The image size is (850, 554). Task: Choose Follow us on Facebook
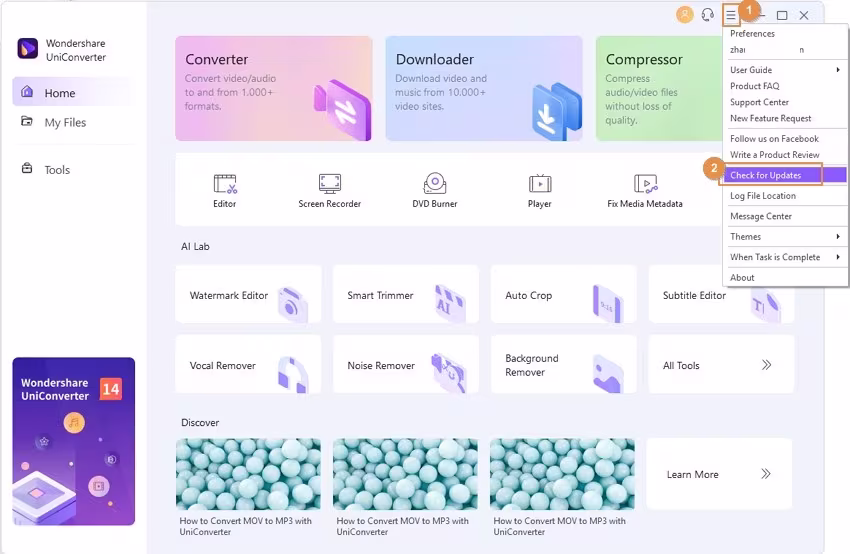tap(785, 139)
